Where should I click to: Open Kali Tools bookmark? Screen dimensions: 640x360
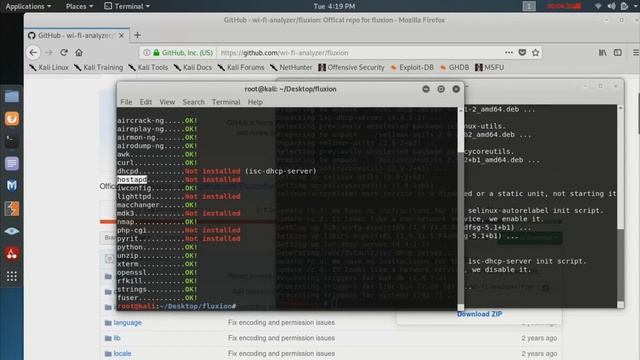(x=148, y=67)
